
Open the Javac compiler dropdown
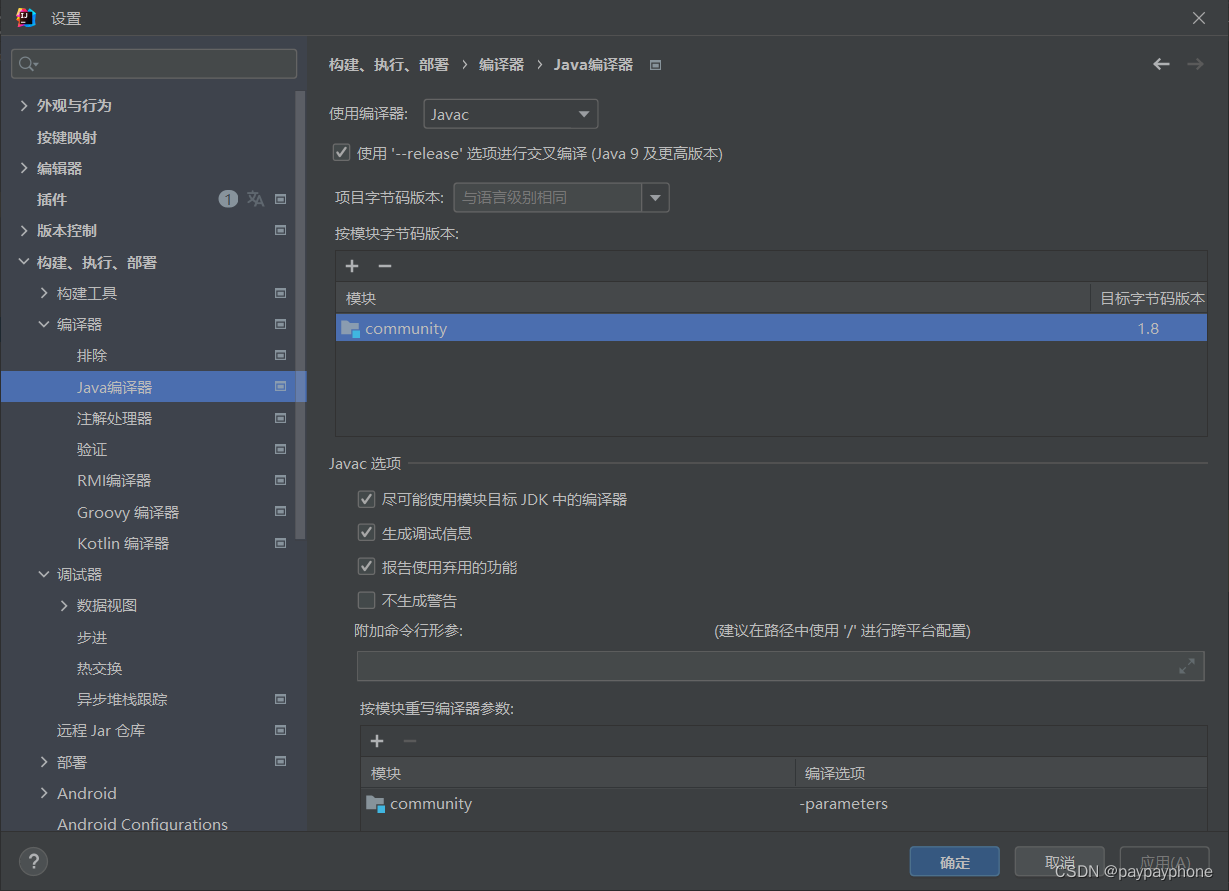[x=583, y=113]
